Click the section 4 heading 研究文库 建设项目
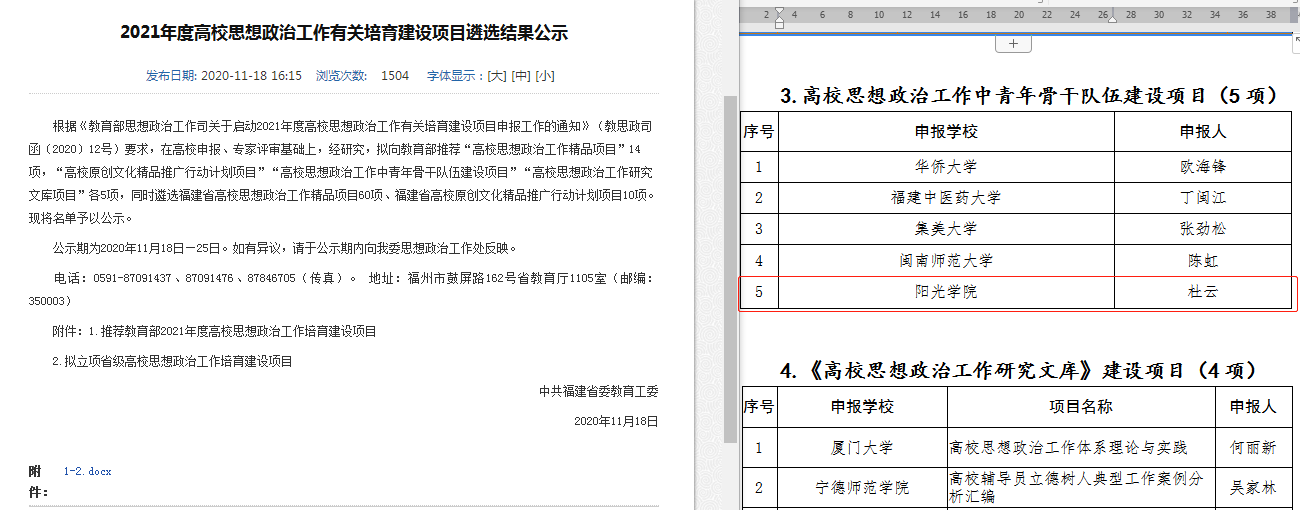Image resolution: width=1300 pixels, height=510 pixels. (1028, 370)
